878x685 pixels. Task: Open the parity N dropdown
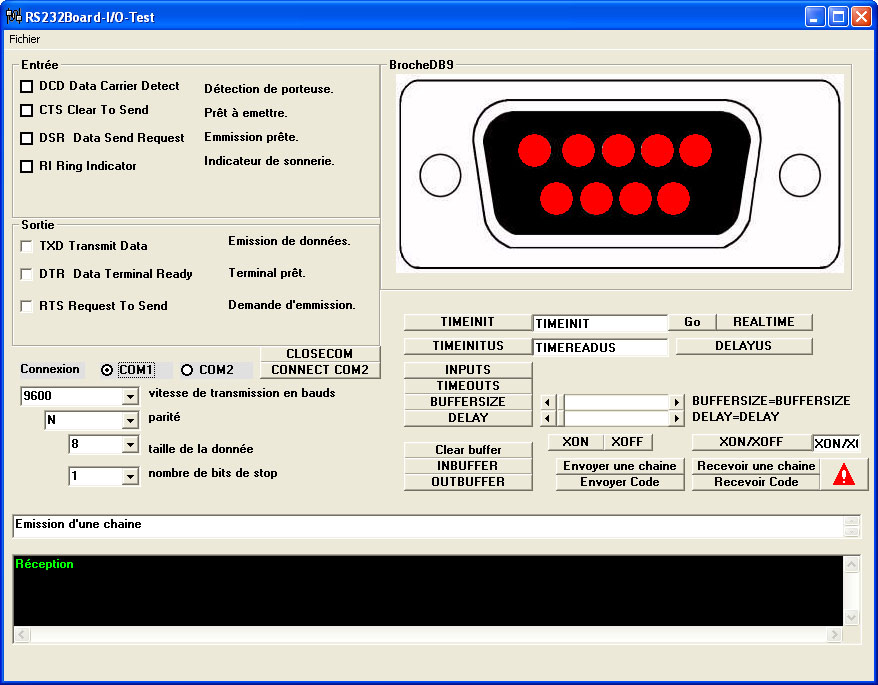click(x=130, y=420)
